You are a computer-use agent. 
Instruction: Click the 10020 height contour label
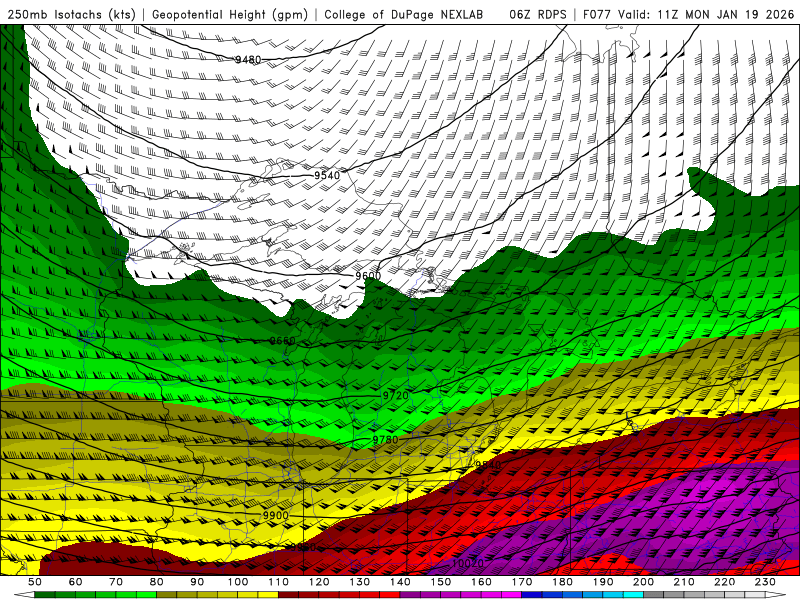[468, 563]
